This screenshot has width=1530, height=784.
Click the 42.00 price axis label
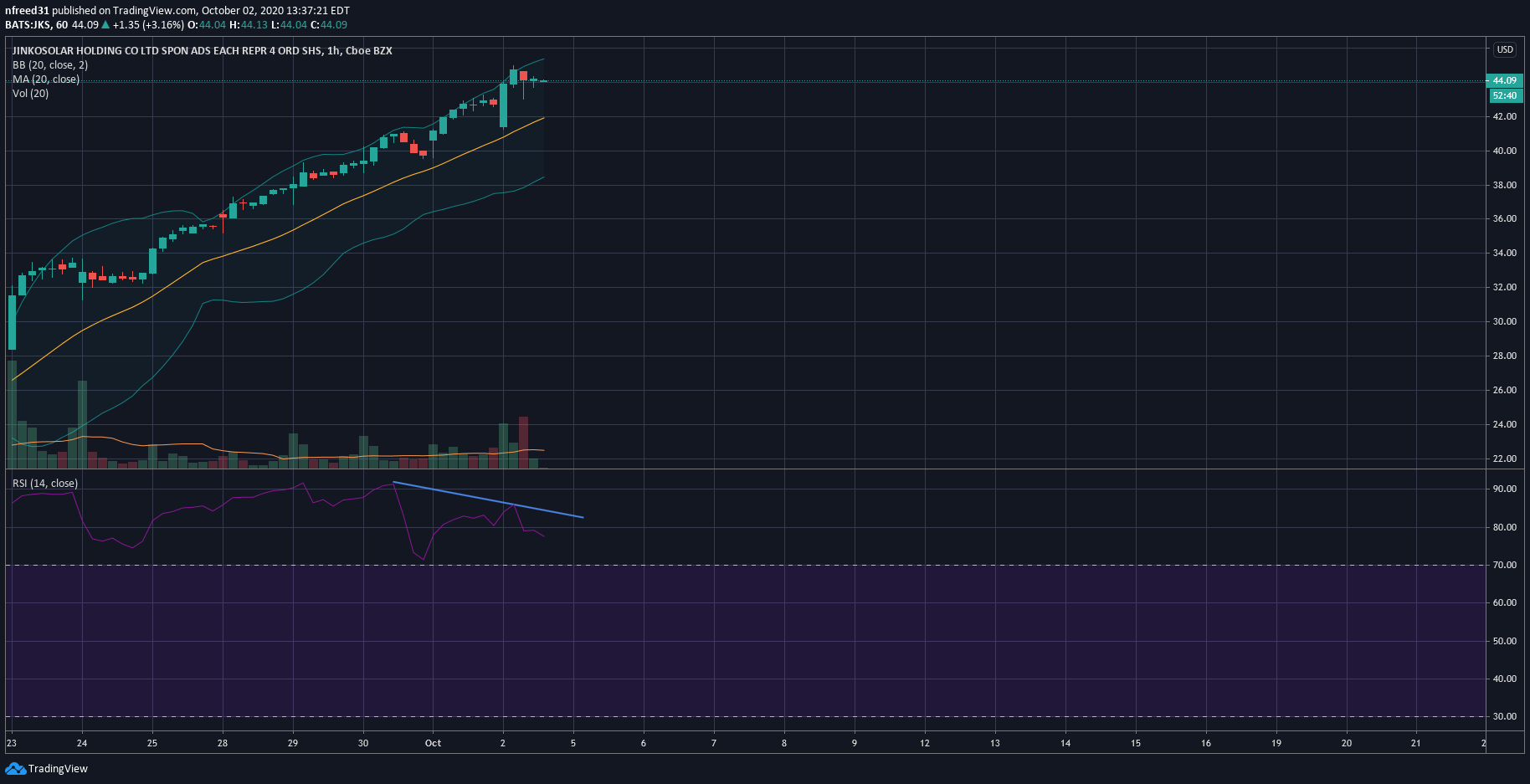point(1505,116)
